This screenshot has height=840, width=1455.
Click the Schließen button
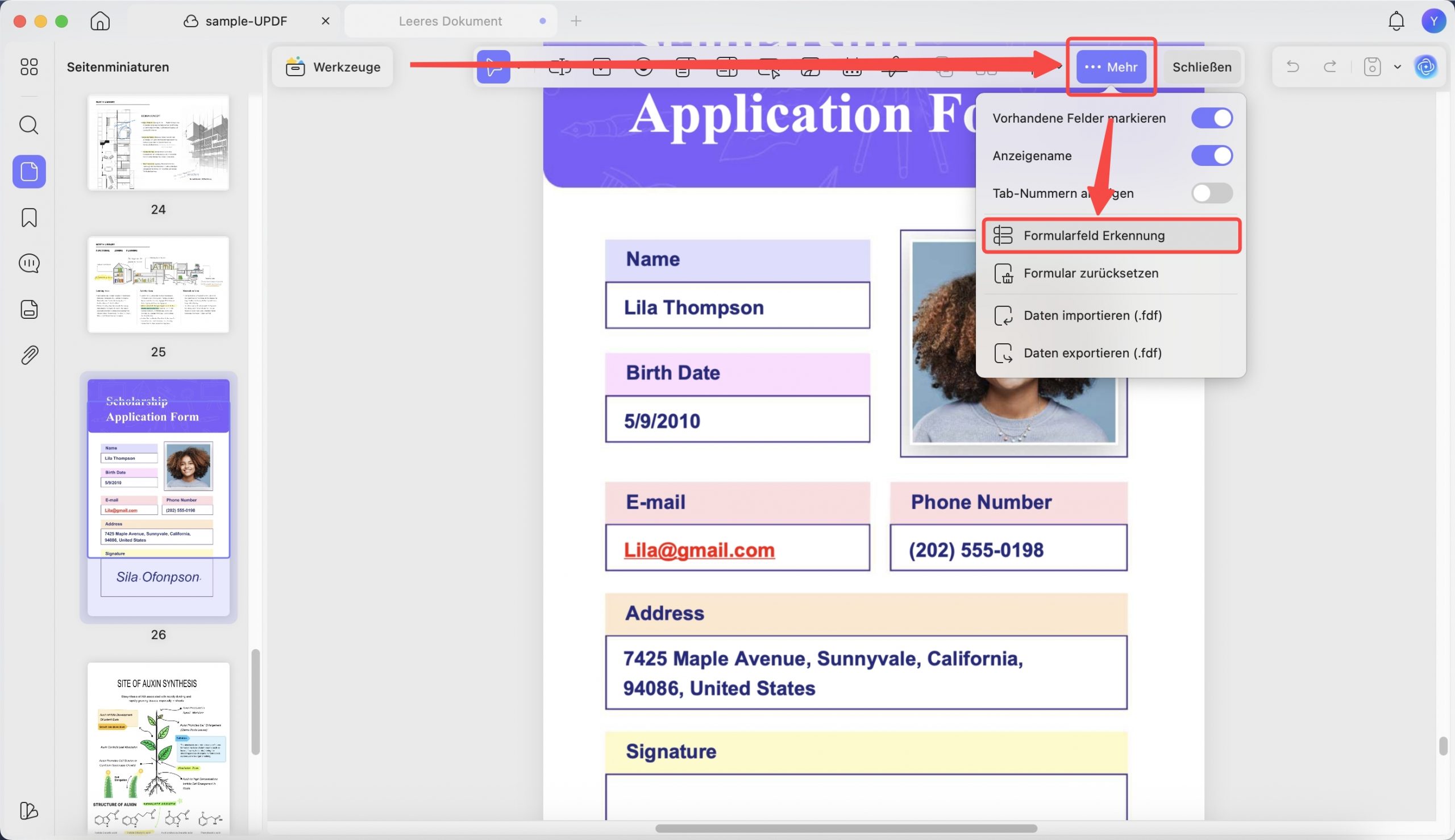point(1202,67)
